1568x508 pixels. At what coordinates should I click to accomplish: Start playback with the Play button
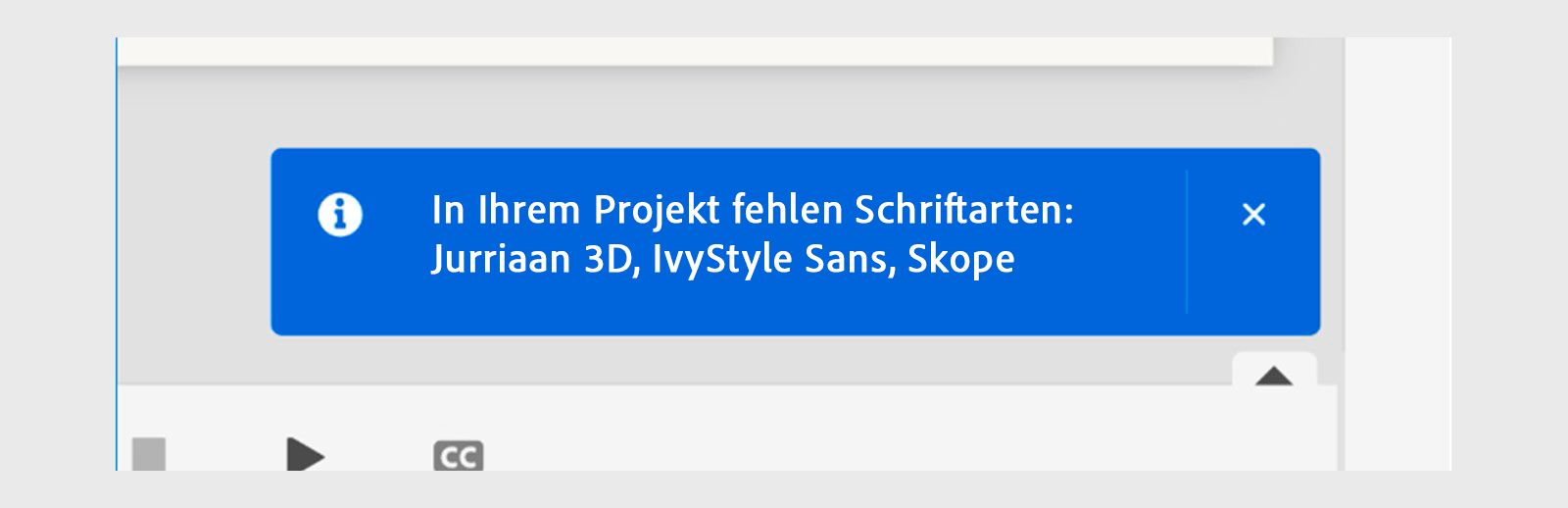[x=305, y=455]
